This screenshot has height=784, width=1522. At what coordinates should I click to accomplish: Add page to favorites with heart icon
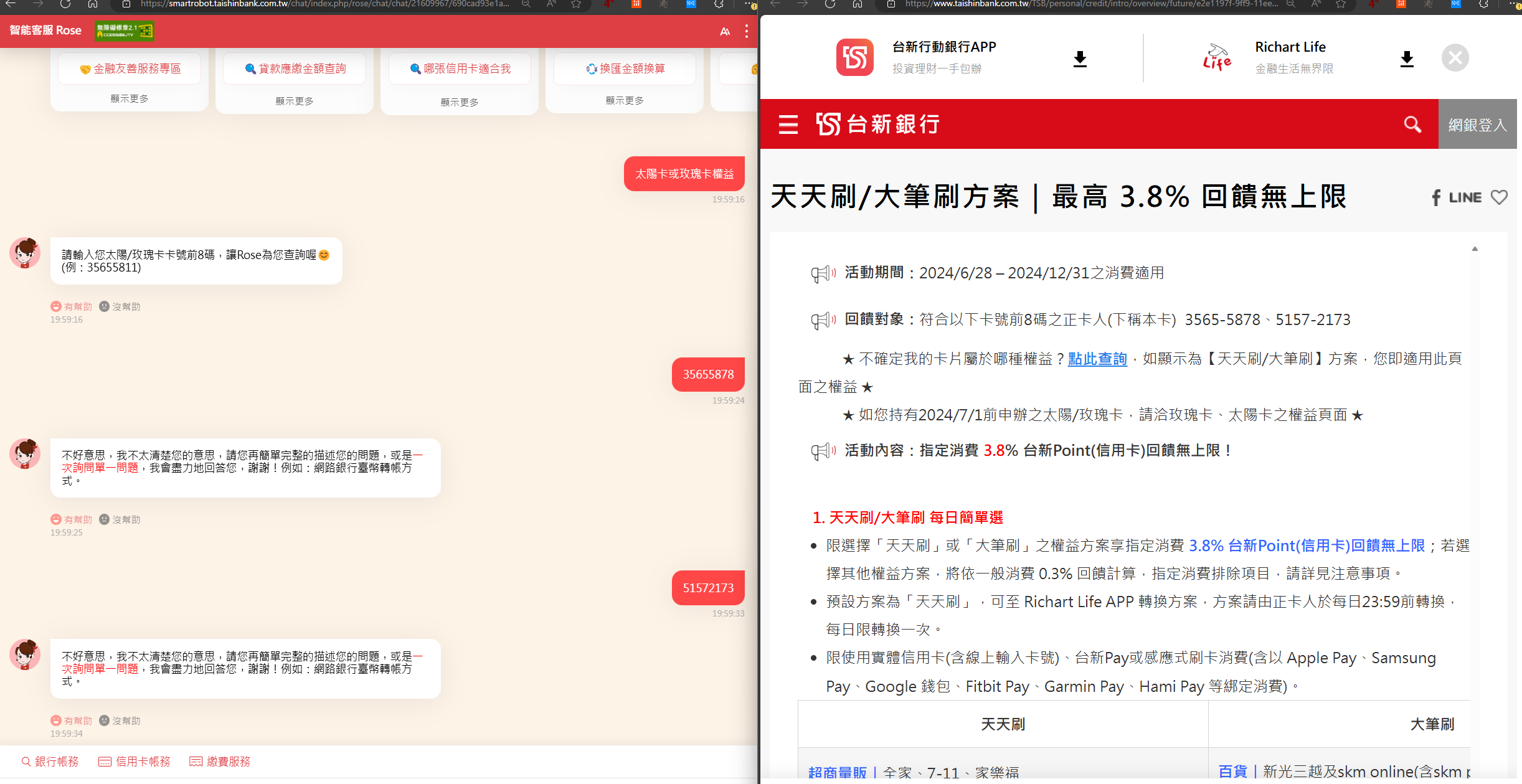(x=1499, y=197)
